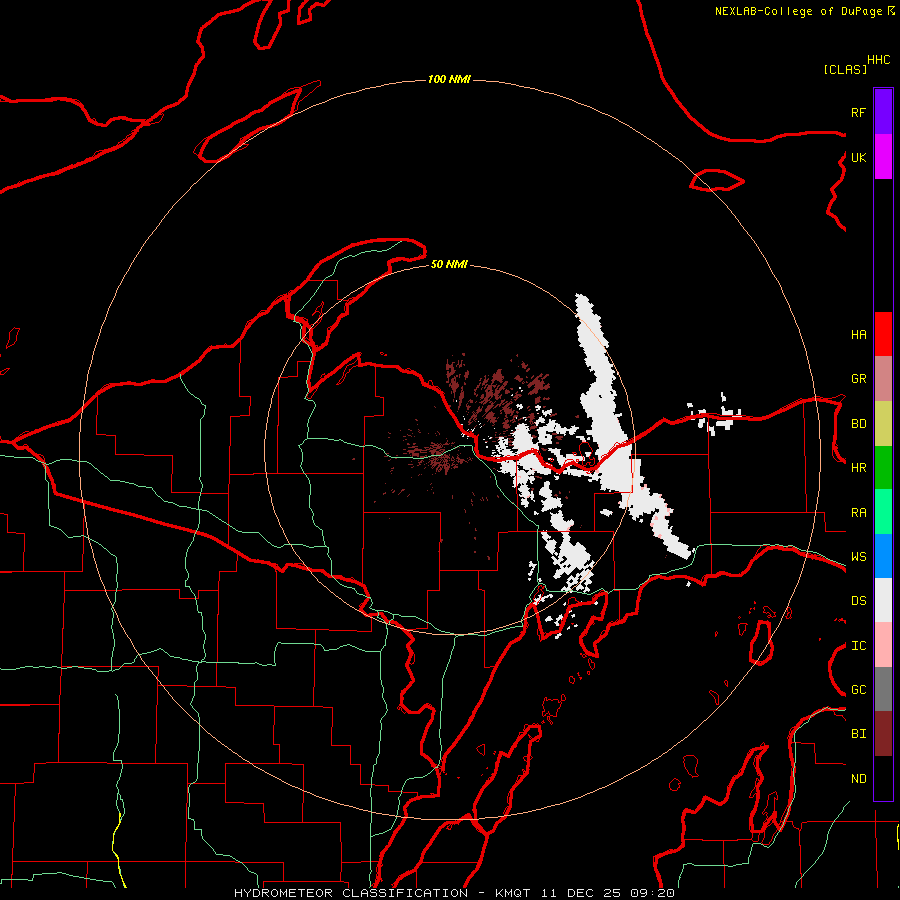Click the HR legend label text
Image resolution: width=900 pixels, height=900 pixels.
click(859, 467)
